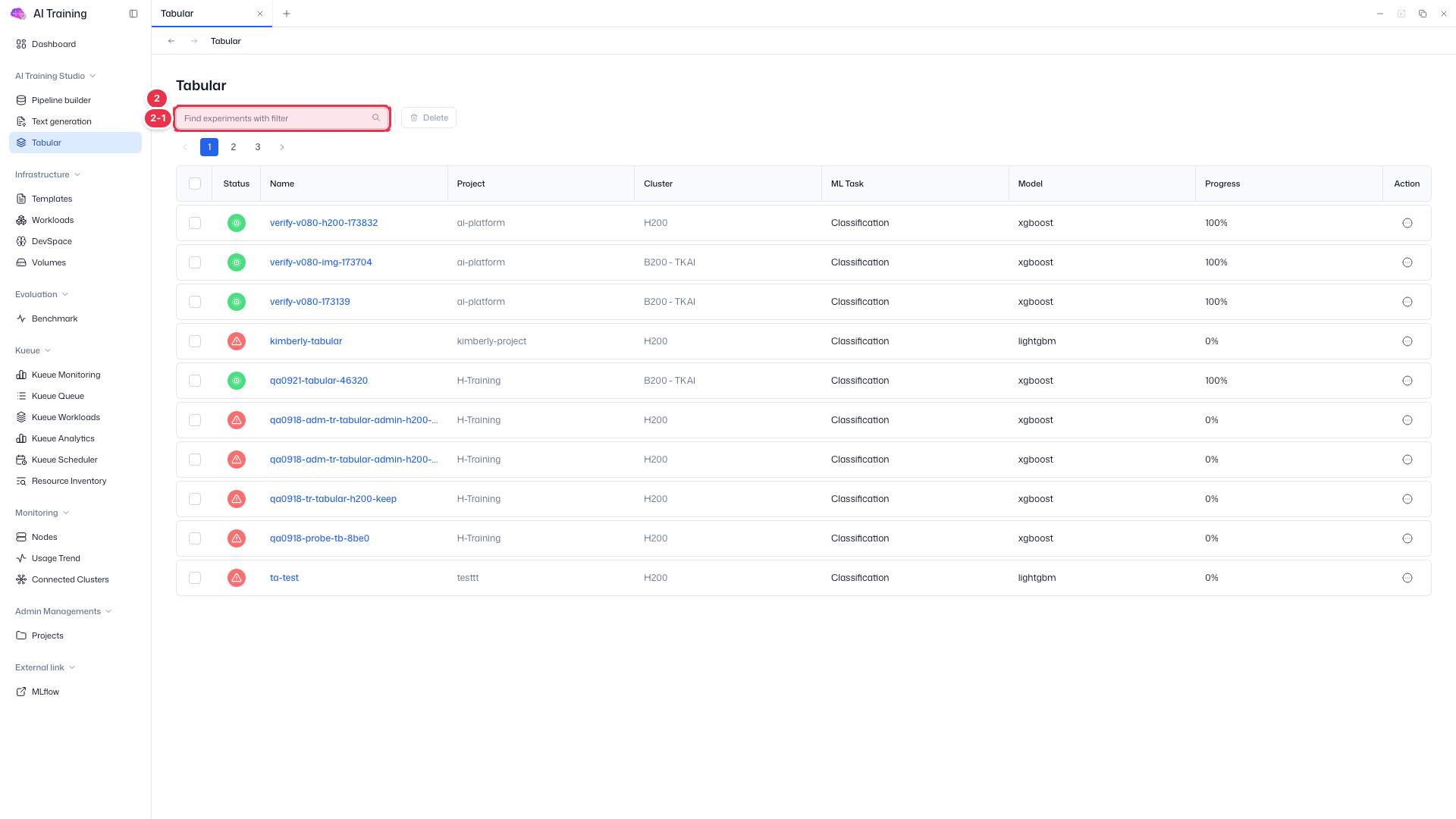Click the success status icon of qa0921-tabular-46320
The image size is (1456, 819).
click(x=237, y=381)
